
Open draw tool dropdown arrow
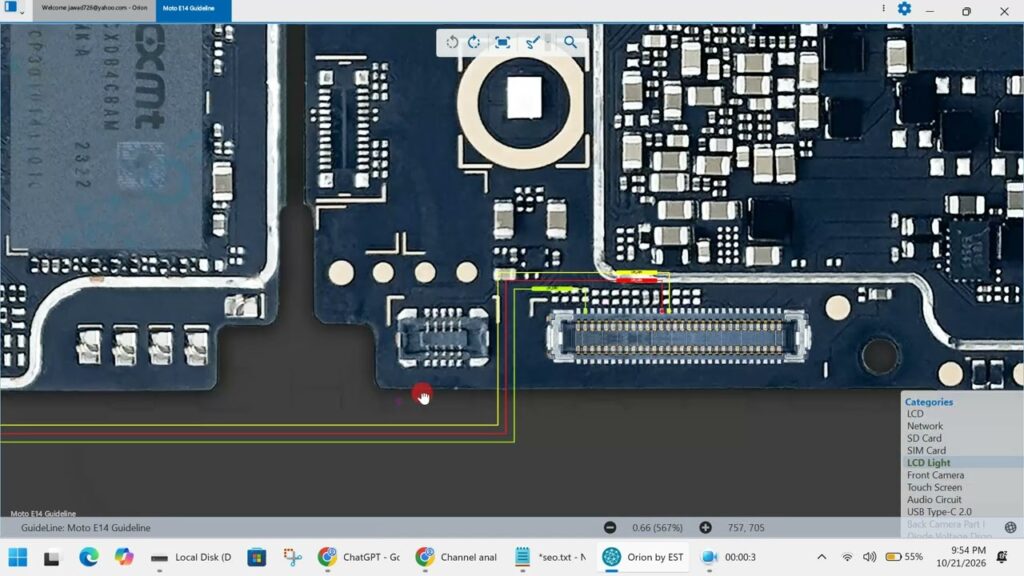pyautogui.click(x=547, y=42)
